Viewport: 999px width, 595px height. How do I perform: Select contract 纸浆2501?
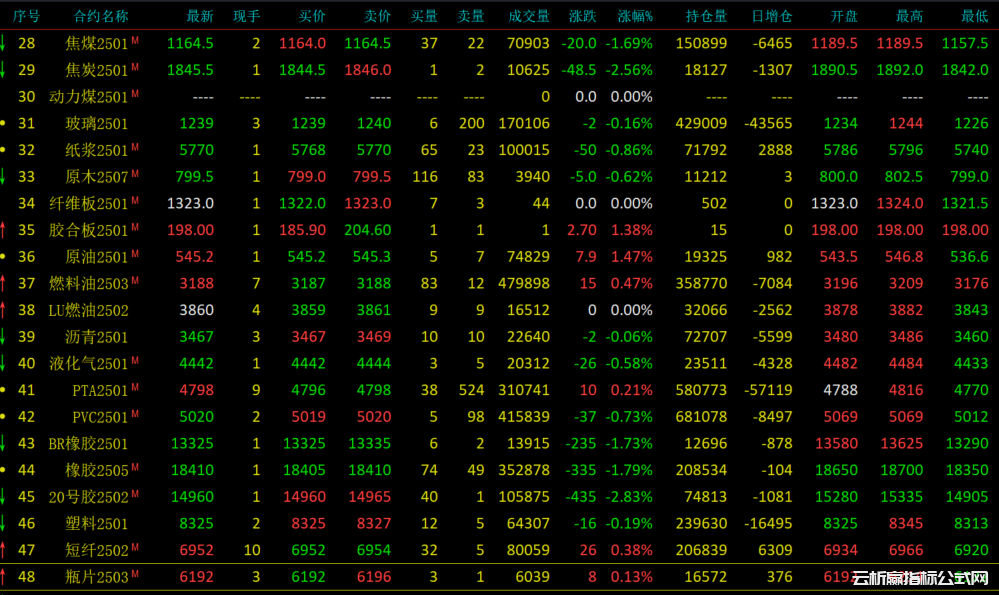tap(96, 150)
